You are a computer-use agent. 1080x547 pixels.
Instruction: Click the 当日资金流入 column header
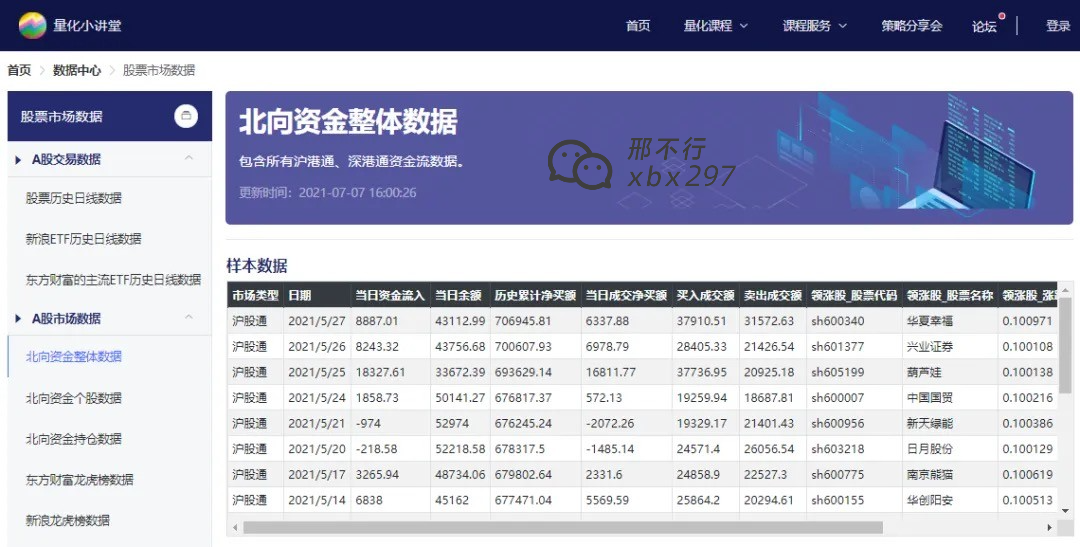tap(391, 295)
